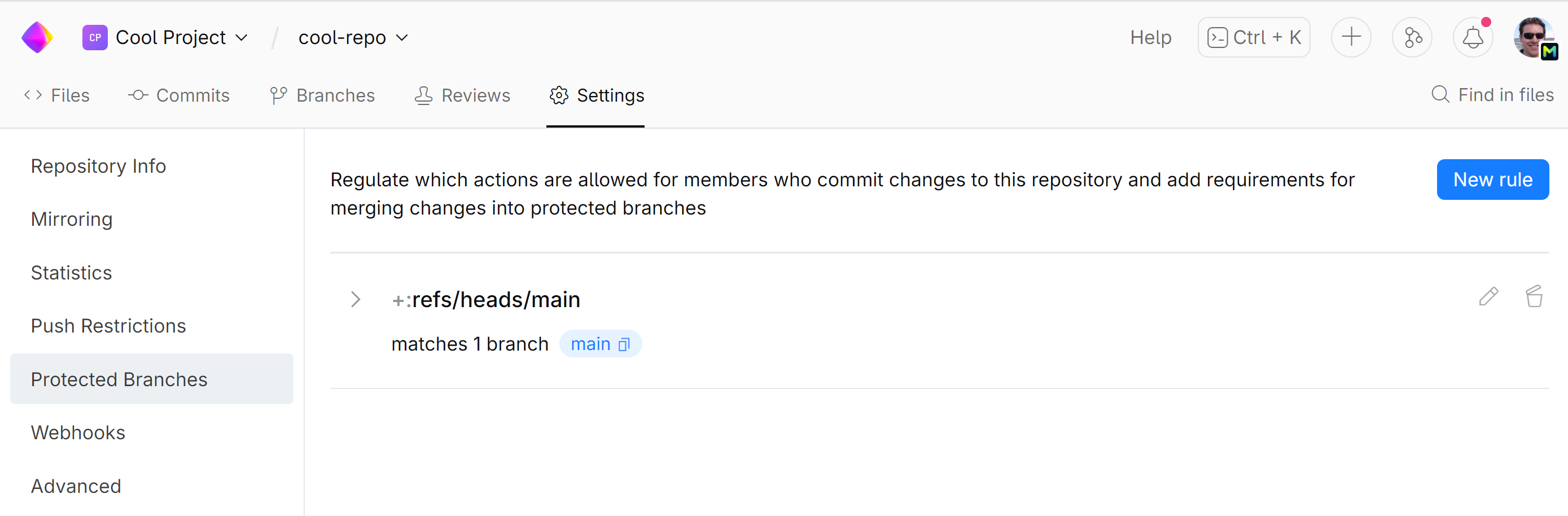Viewport: 1568px width, 516px height.
Task: Click the New rule button
Action: (x=1492, y=180)
